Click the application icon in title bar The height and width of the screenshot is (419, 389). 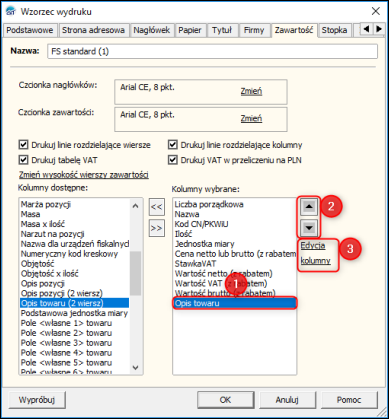coord(11,11)
